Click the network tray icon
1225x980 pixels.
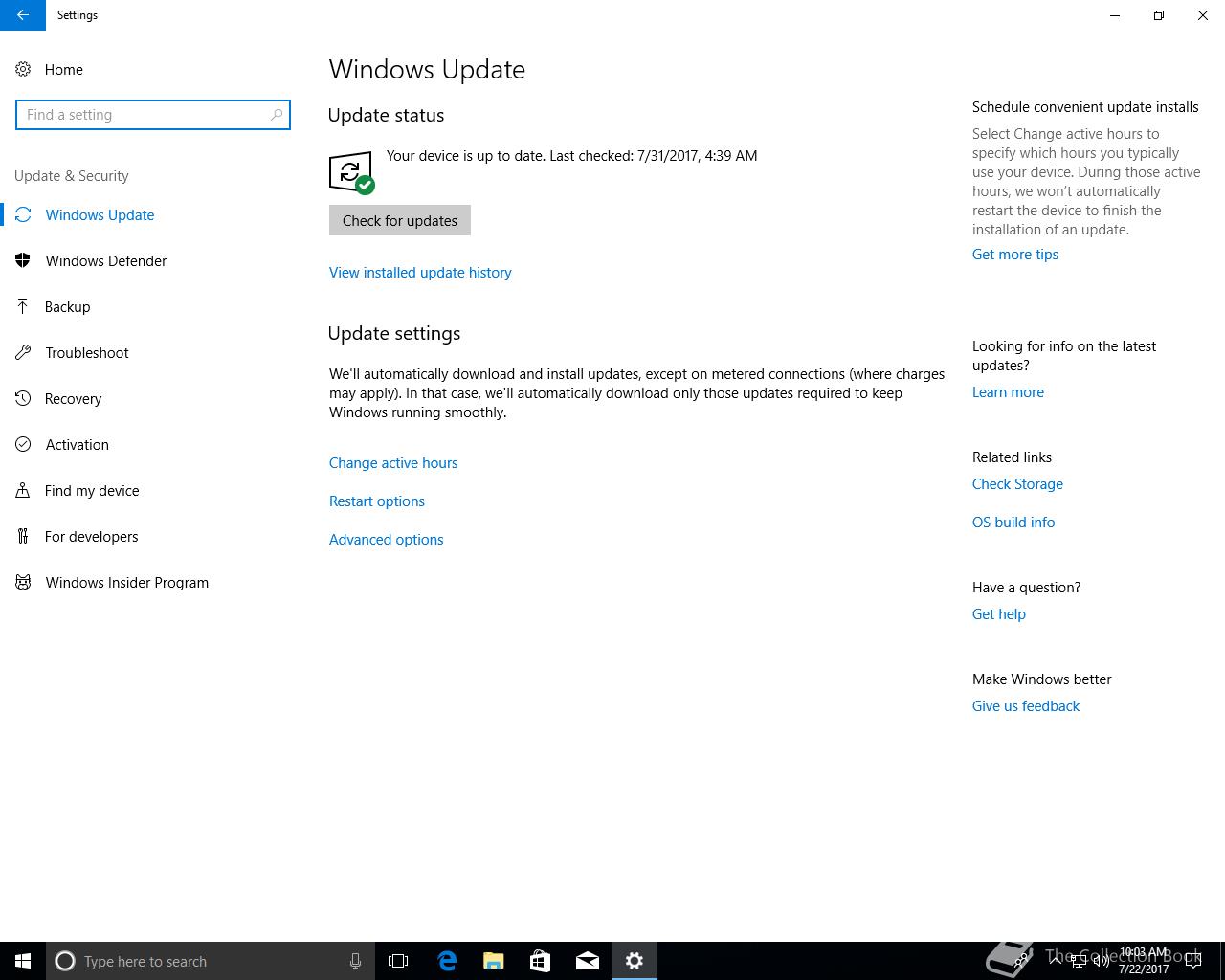(1079, 961)
